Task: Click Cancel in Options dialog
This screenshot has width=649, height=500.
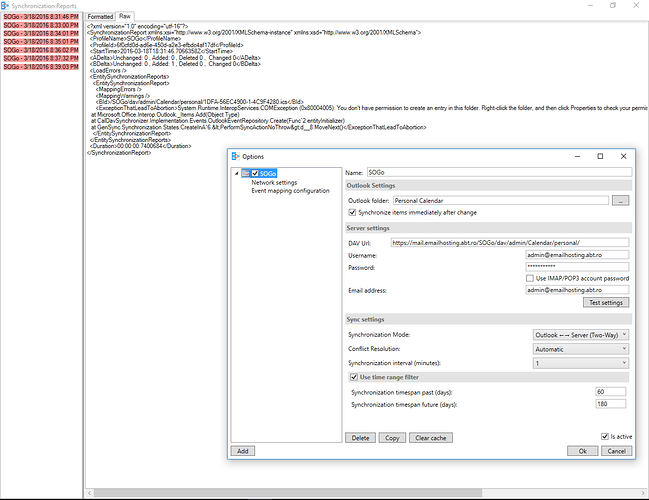Action: tap(616, 451)
